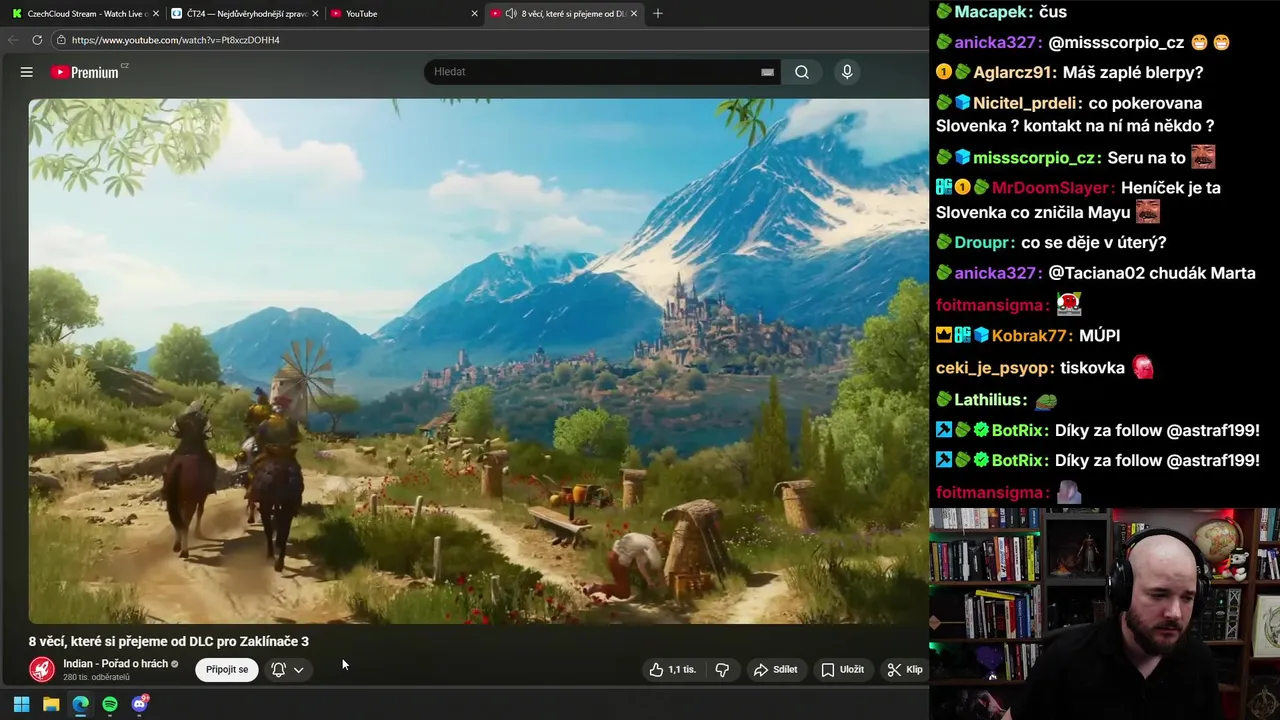Viewport: 1280px width, 720px height.
Task: Open the Windows Start menu
Action: tap(21, 704)
